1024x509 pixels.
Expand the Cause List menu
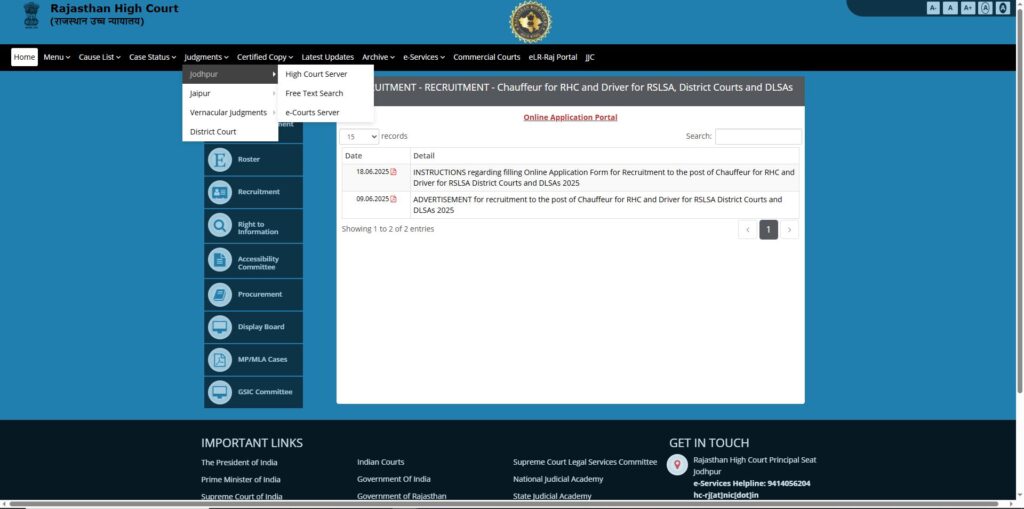99,57
